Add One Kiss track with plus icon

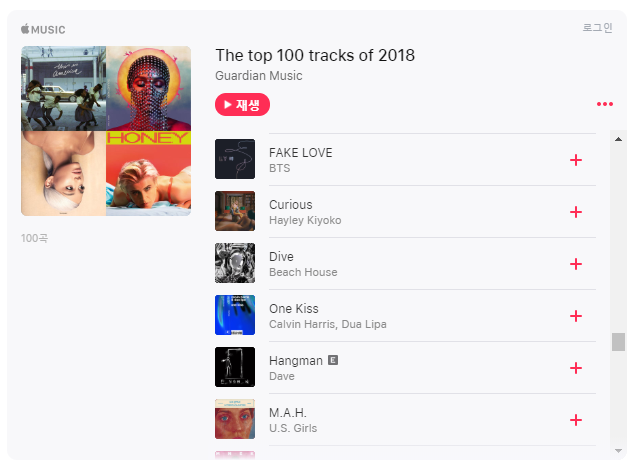pos(575,316)
